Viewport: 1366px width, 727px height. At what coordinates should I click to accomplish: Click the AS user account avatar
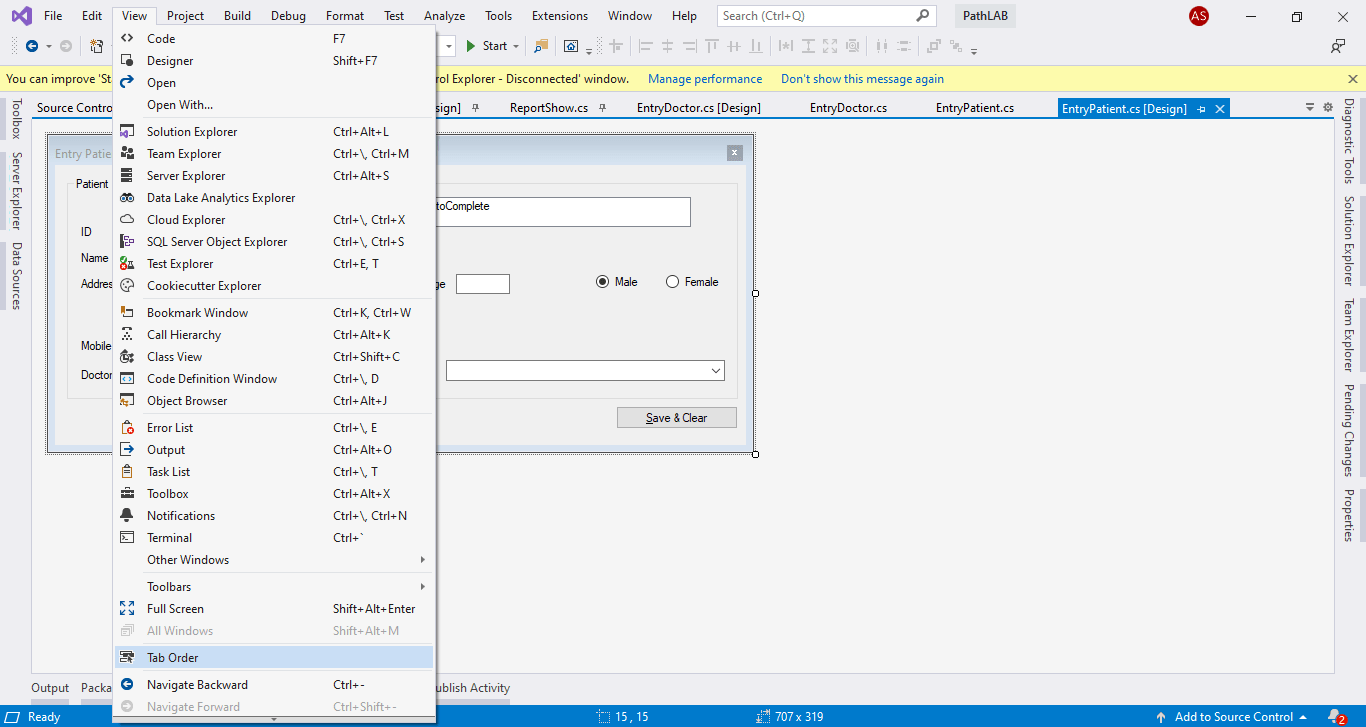pyautogui.click(x=1198, y=16)
